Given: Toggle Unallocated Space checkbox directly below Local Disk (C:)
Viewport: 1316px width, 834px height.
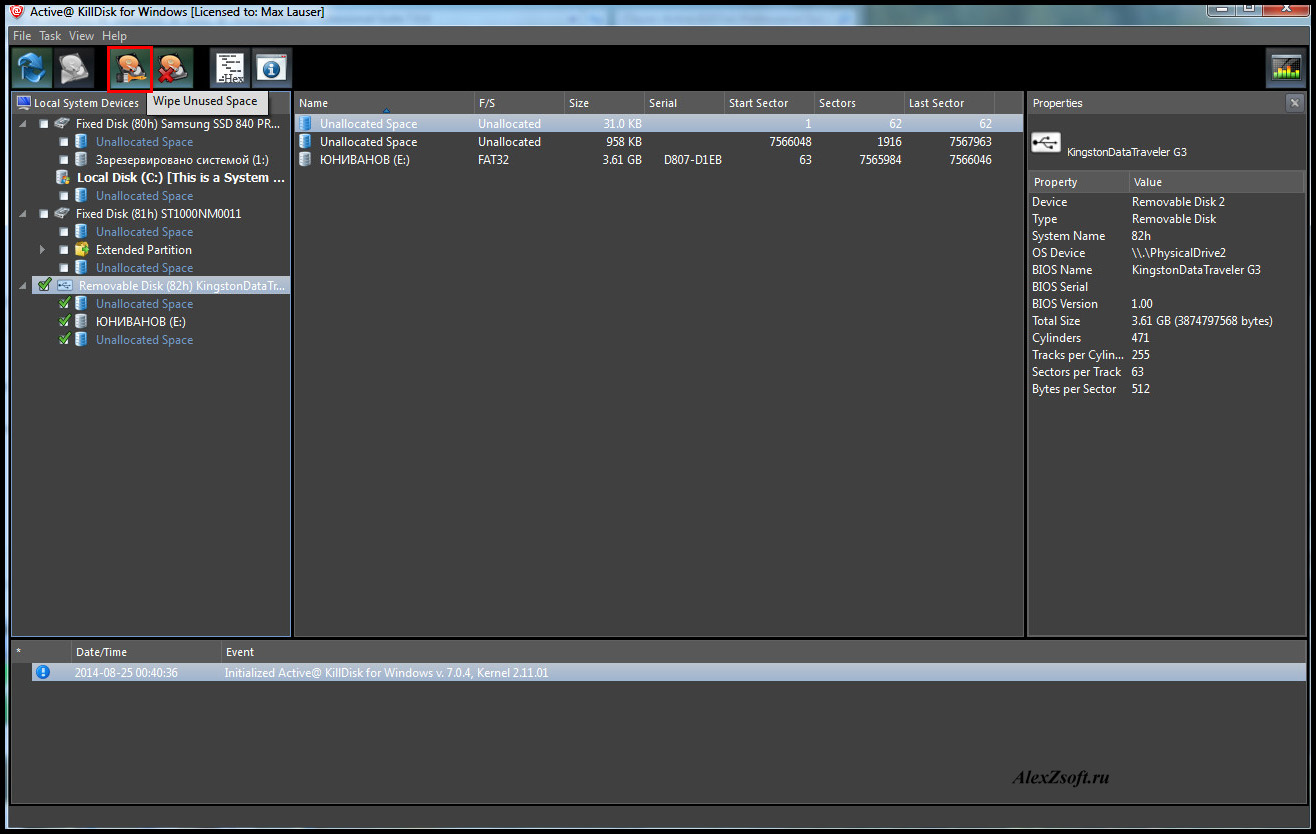Looking at the screenshot, I should click(x=64, y=196).
